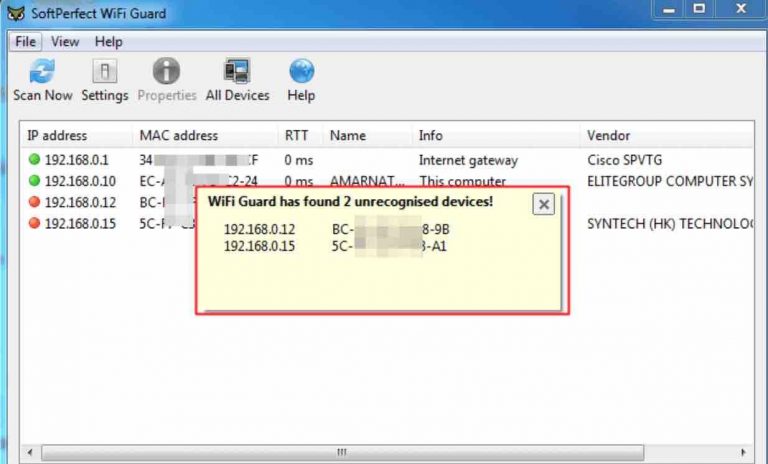The width and height of the screenshot is (768, 464).
Task: Open the View menu
Action: 65,42
